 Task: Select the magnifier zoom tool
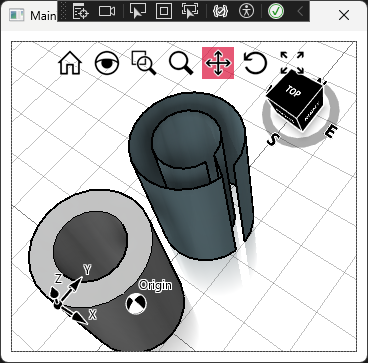pyautogui.click(x=181, y=63)
